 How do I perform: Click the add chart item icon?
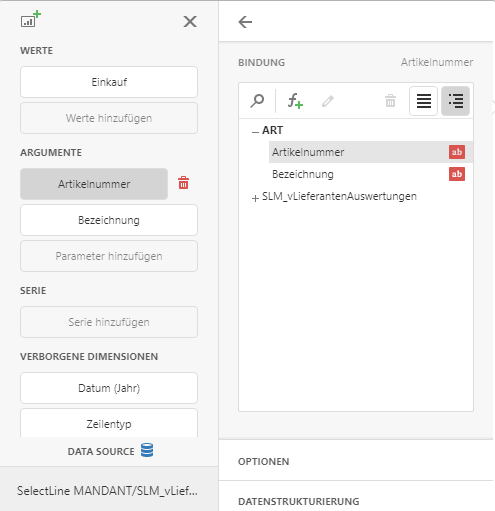(x=30, y=19)
